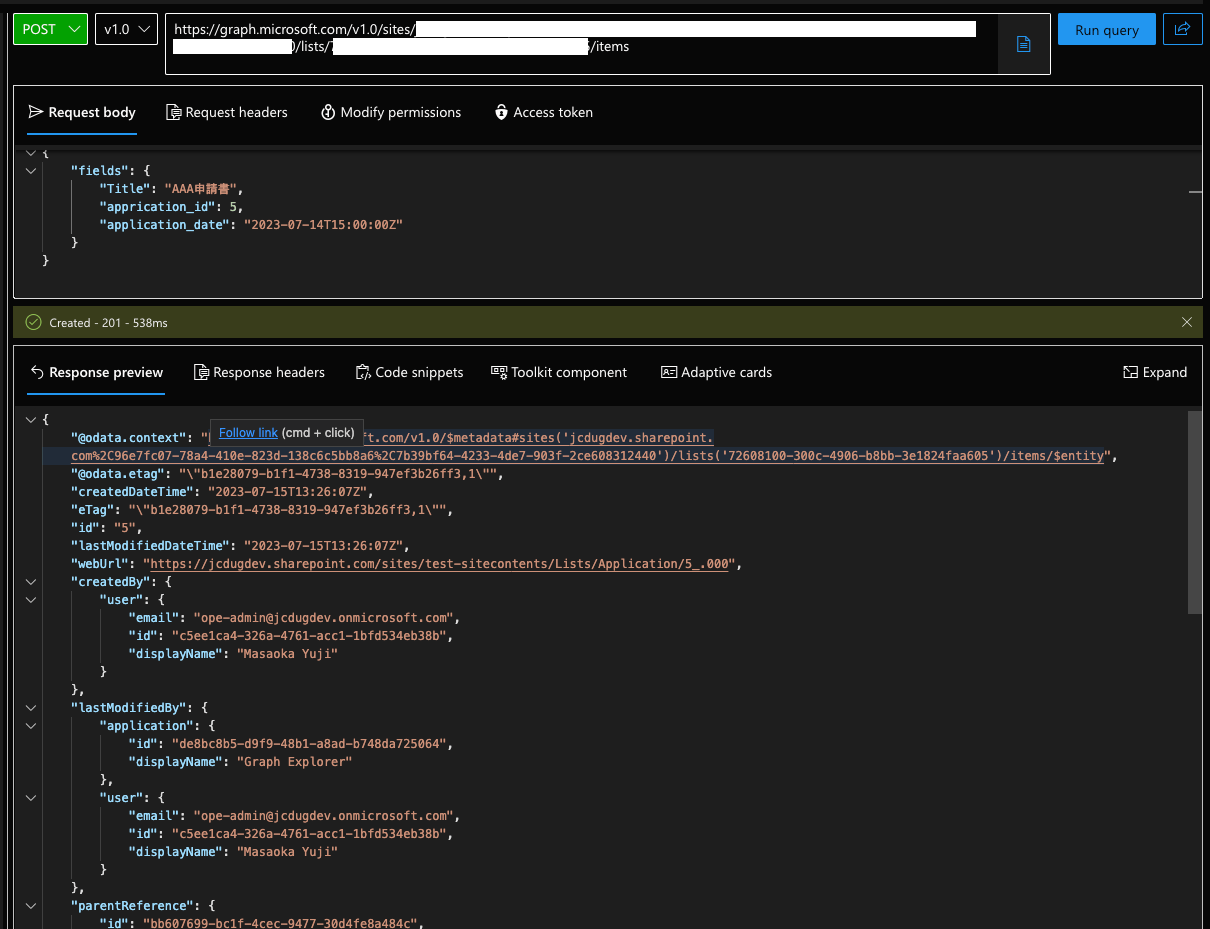The image size is (1210, 929).
Task: Open the POST HTTP method dropdown
Action: [x=50, y=29]
